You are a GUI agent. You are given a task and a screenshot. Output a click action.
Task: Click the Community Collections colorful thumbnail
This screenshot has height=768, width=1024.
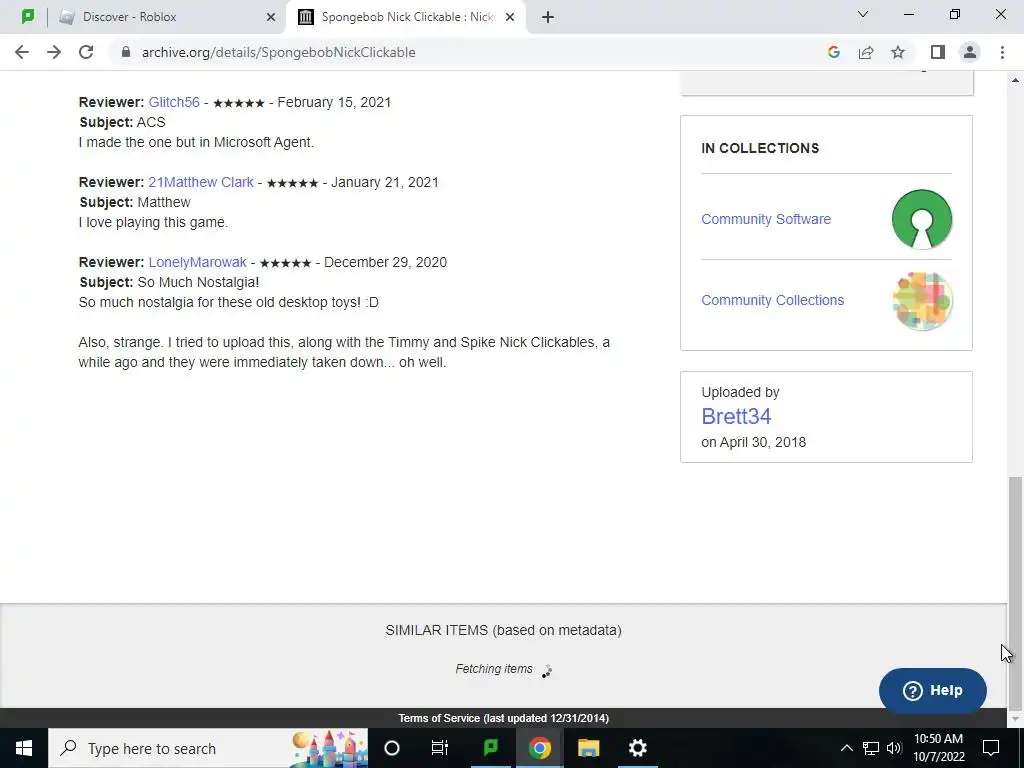tap(921, 300)
